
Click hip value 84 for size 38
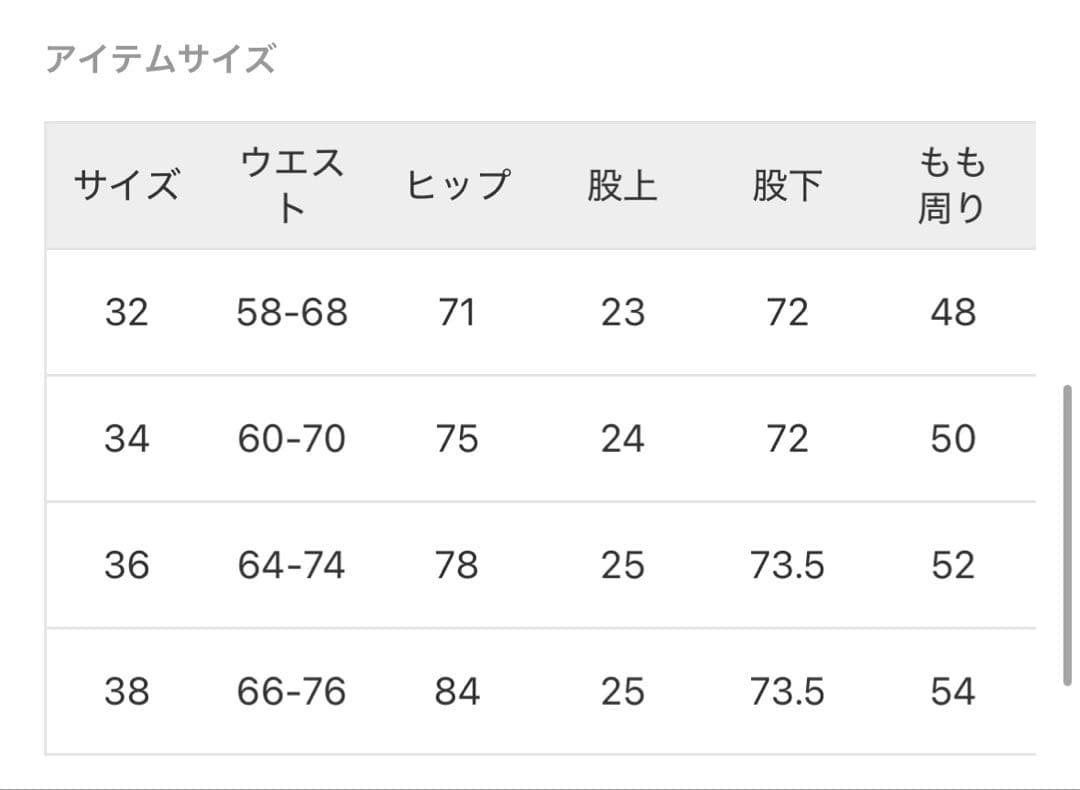pyautogui.click(x=457, y=691)
